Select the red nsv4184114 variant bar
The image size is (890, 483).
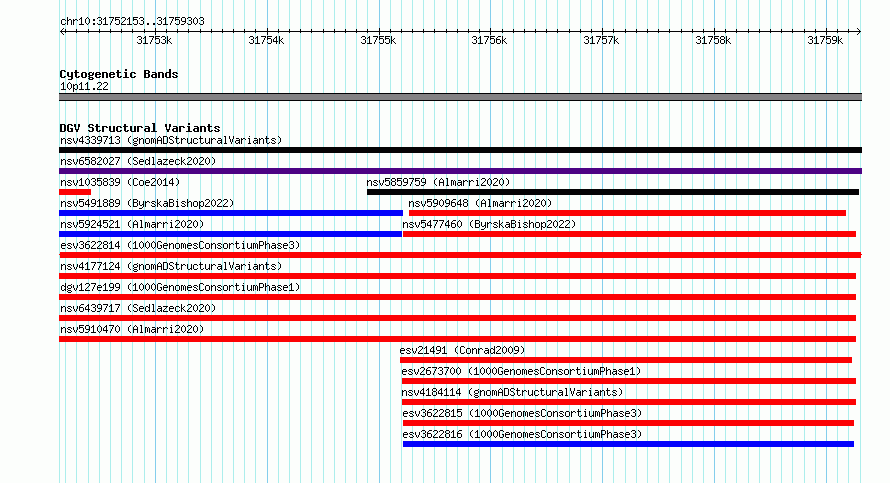coord(629,402)
